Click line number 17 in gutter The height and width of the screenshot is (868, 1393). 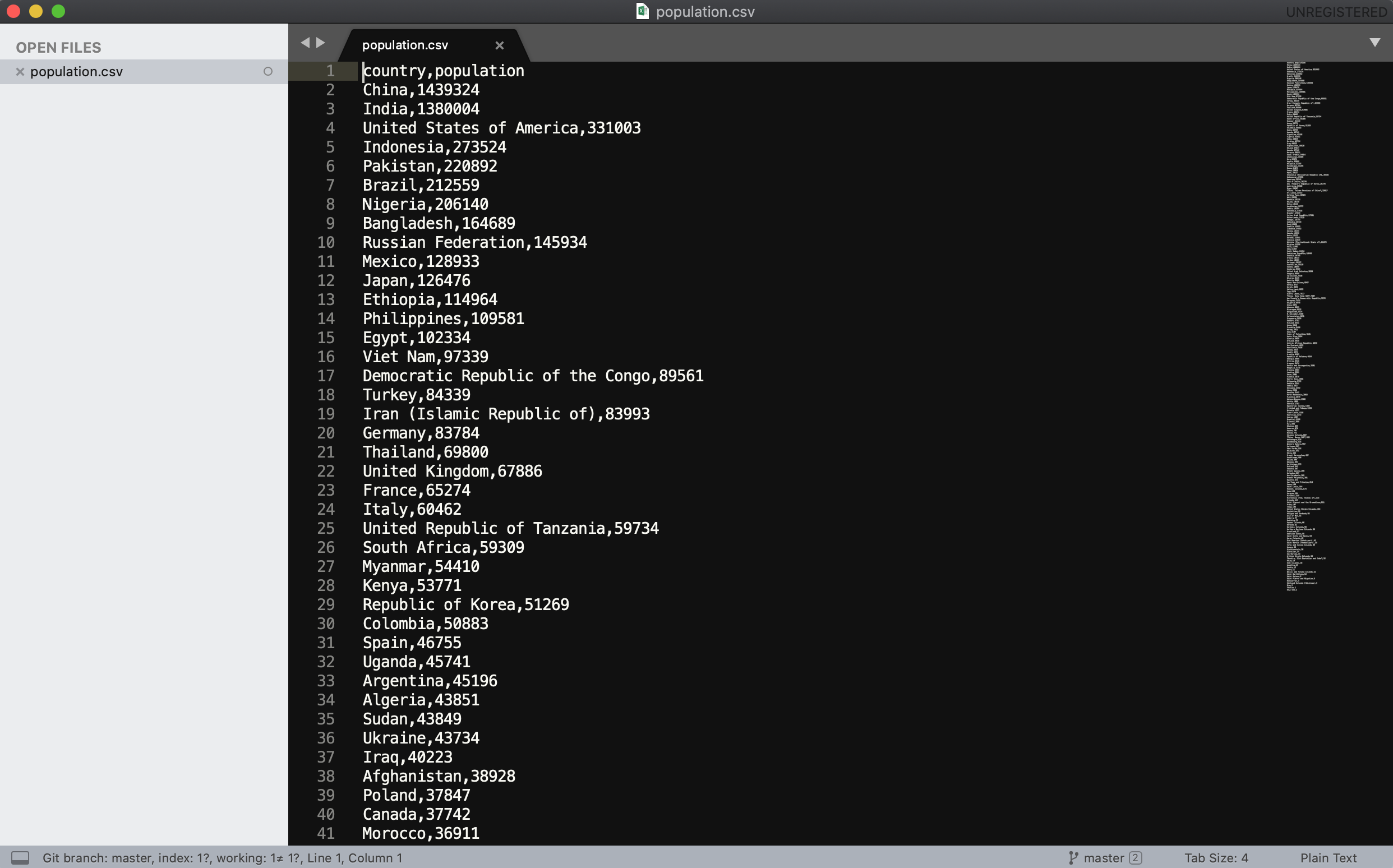[325, 376]
